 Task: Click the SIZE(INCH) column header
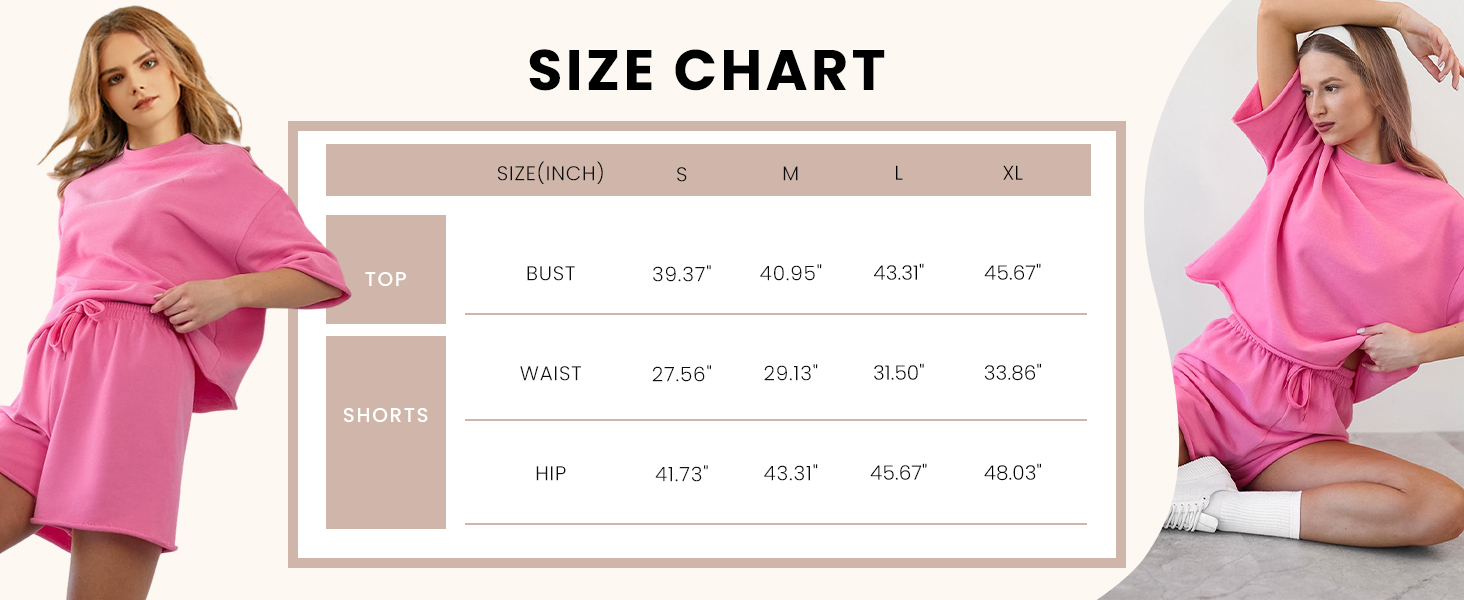click(x=551, y=173)
